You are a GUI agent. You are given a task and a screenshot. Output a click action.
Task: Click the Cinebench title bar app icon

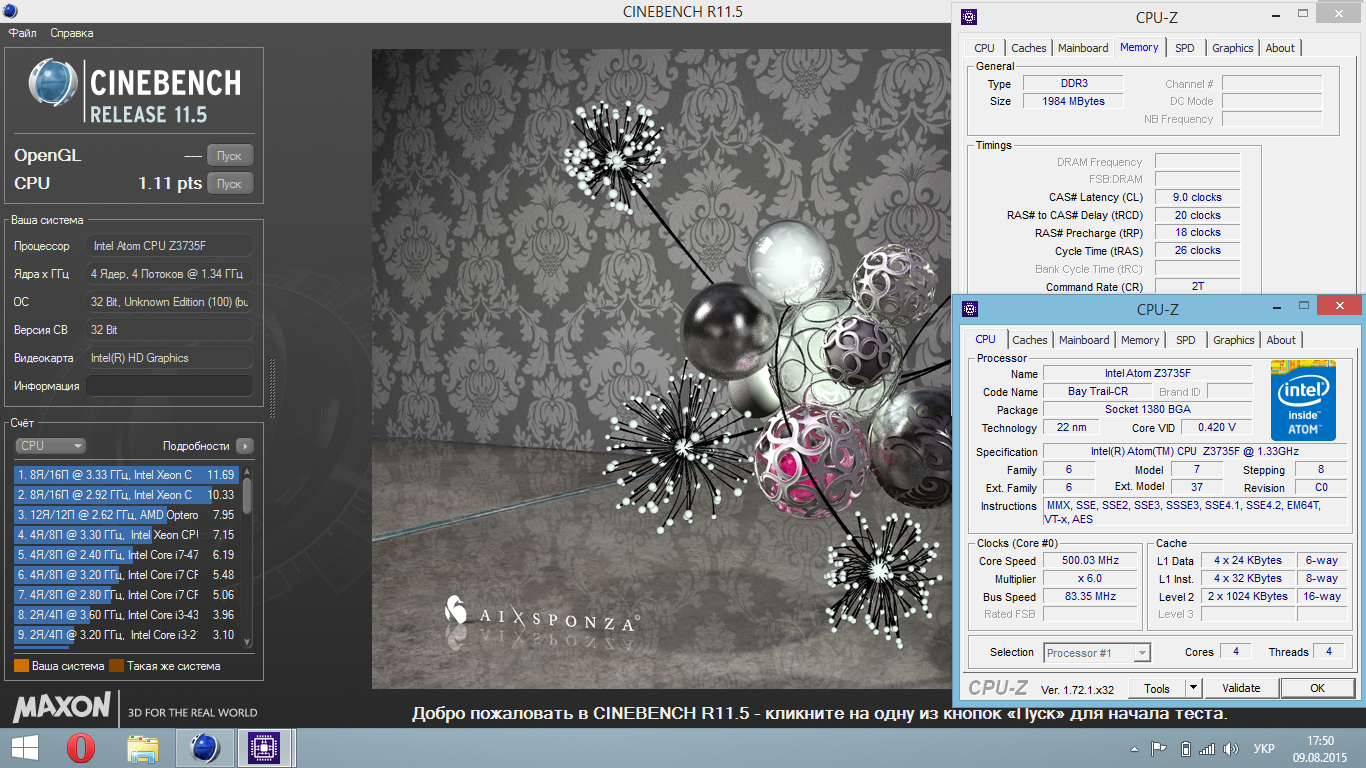pos(9,9)
